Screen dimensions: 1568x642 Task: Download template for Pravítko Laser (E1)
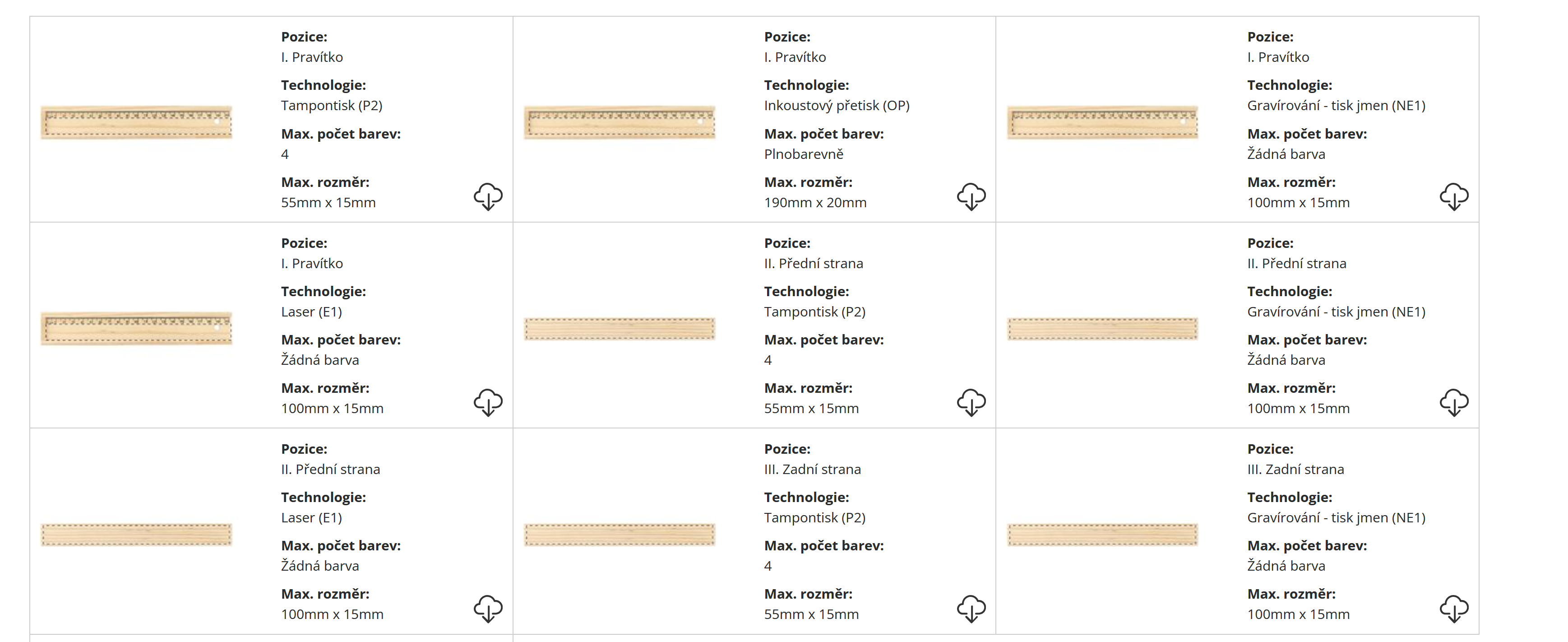[488, 402]
